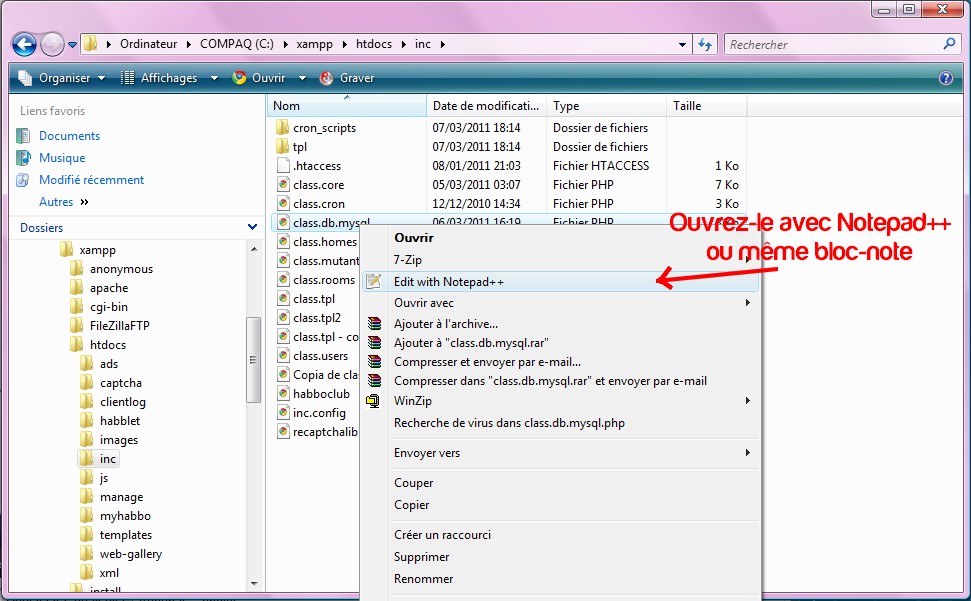
Task: Expand Autres favorite links chevrons
Action: click(84, 202)
